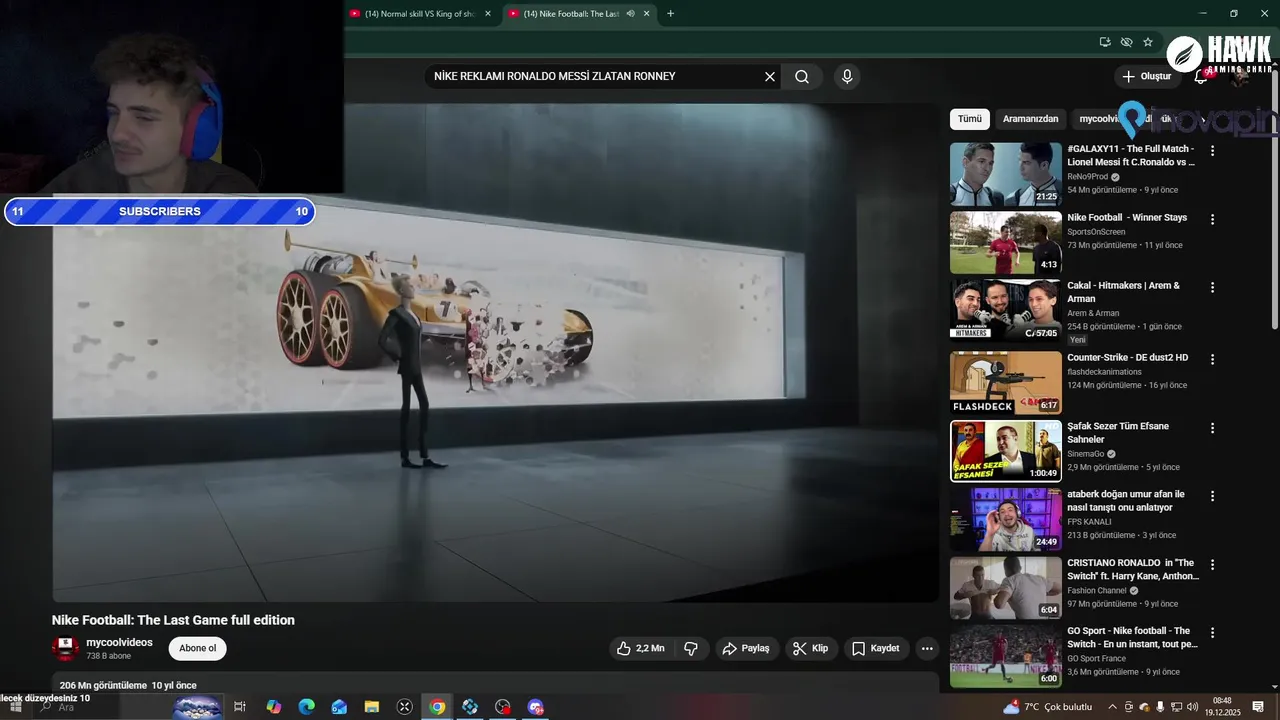Open options for The Switch Ronaldo video
This screenshot has width=1280, height=720.
[x=1212, y=565]
